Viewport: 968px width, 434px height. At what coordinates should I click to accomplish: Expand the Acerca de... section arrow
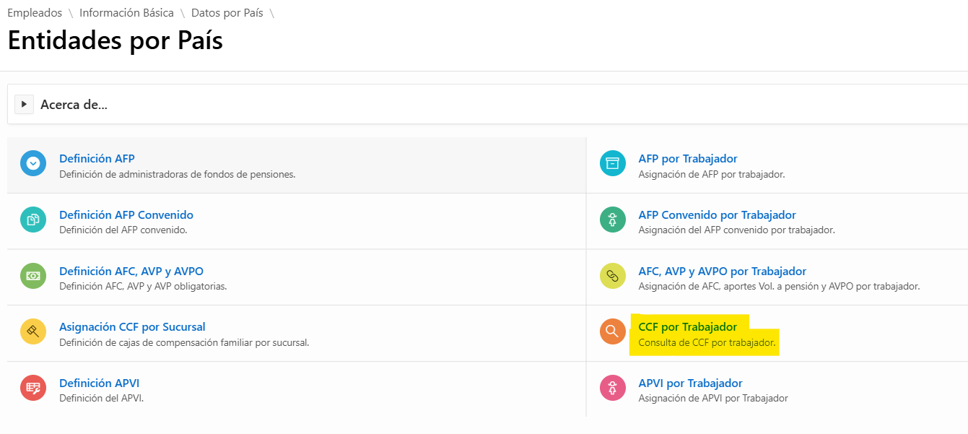click(x=24, y=104)
